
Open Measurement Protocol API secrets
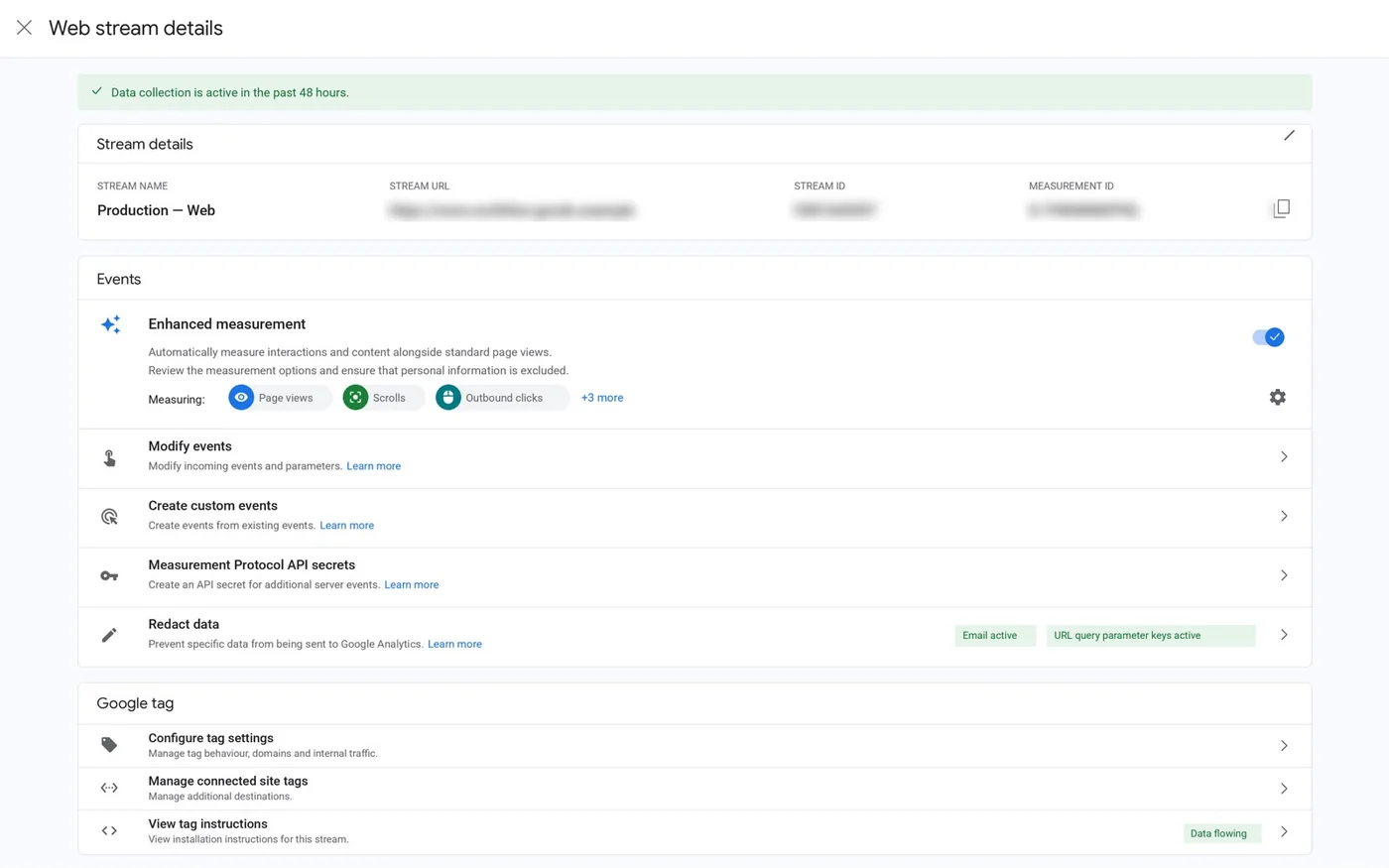(694, 577)
